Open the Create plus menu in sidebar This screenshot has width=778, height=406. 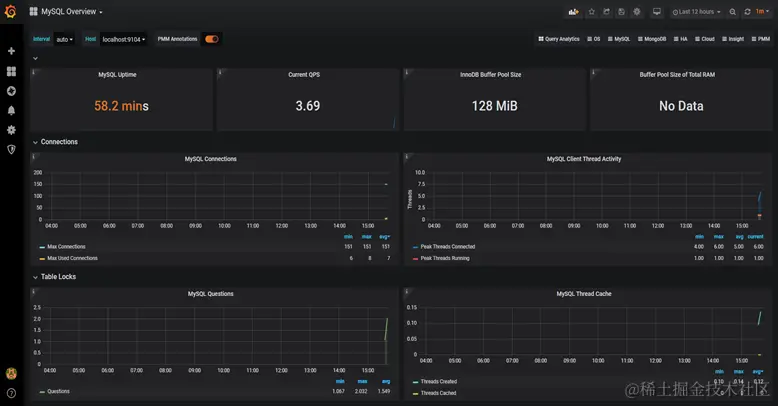click(x=11, y=51)
